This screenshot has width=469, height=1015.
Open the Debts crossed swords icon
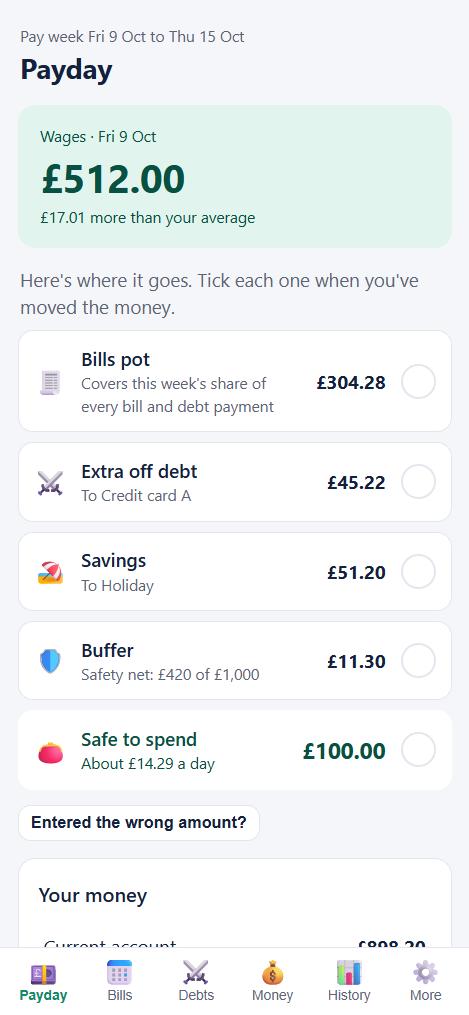[196, 972]
